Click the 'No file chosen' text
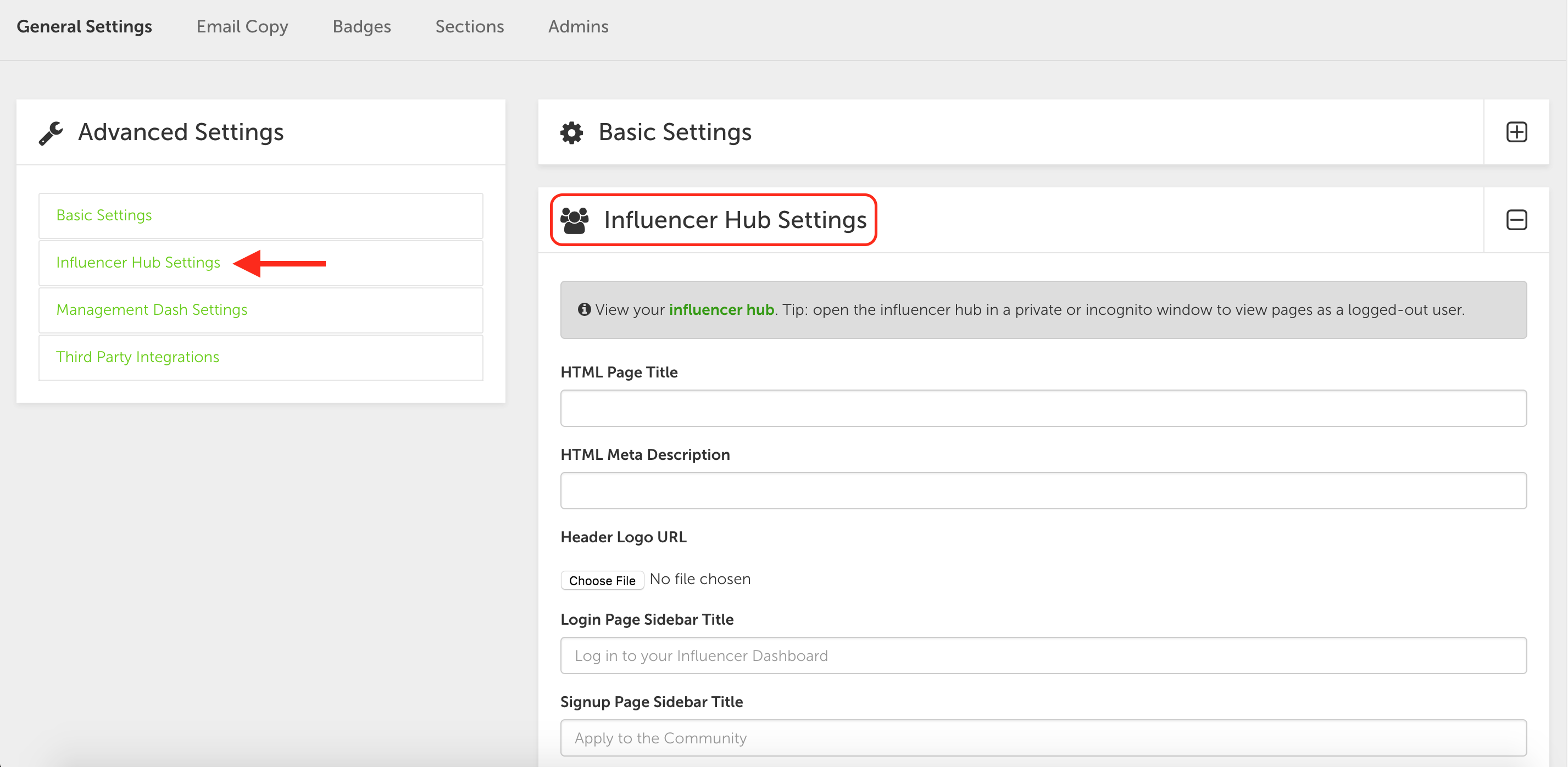This screenshot has width=1568, height=767. (x=700, y=579)
